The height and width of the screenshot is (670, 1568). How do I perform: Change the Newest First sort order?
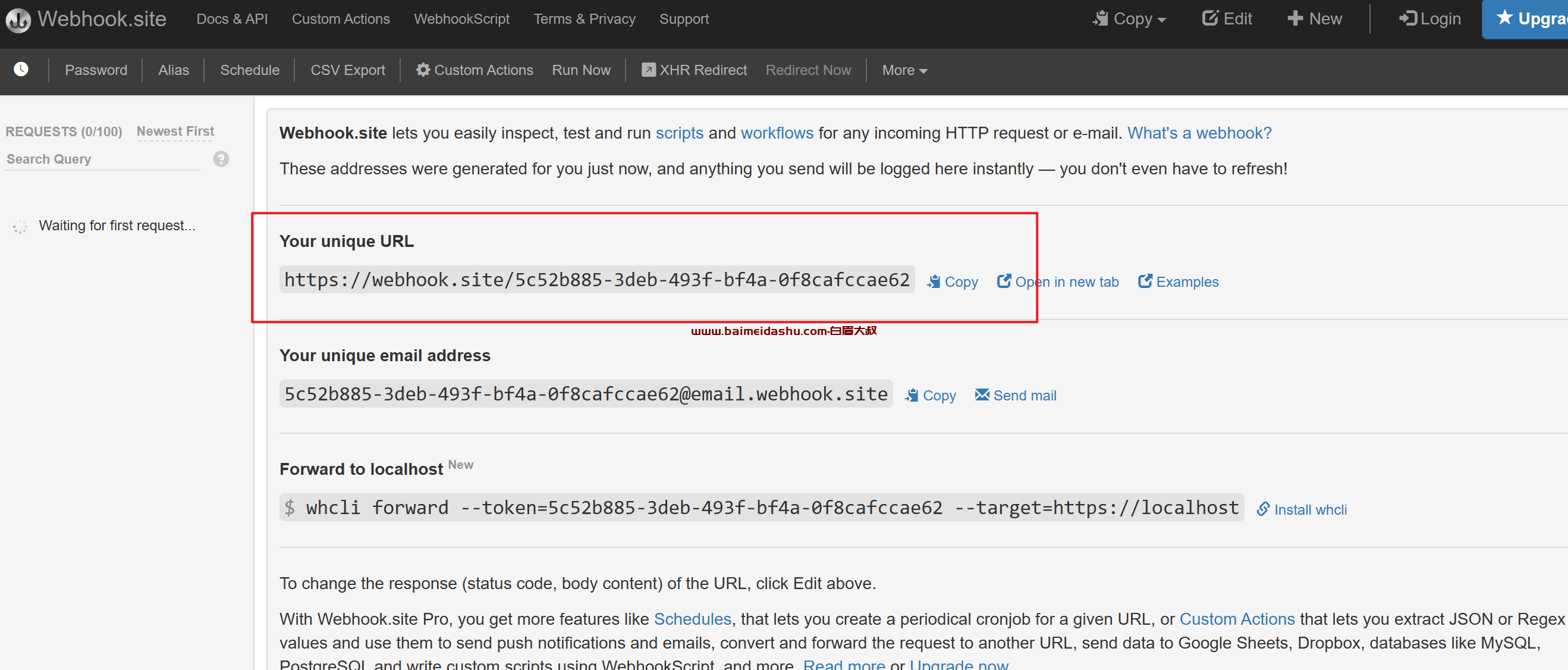(x=175, y=132)
